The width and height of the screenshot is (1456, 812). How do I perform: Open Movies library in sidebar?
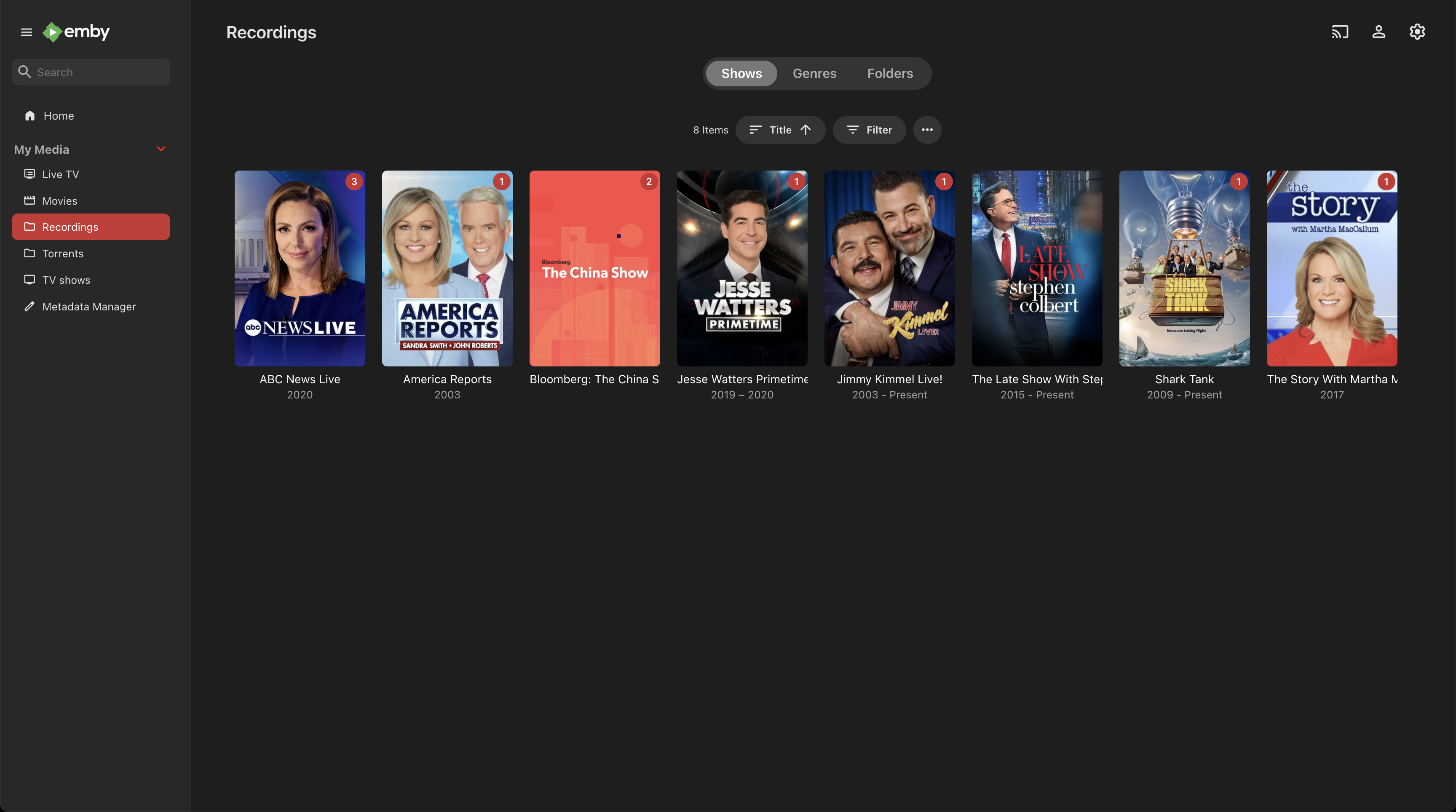coord(91,200)
